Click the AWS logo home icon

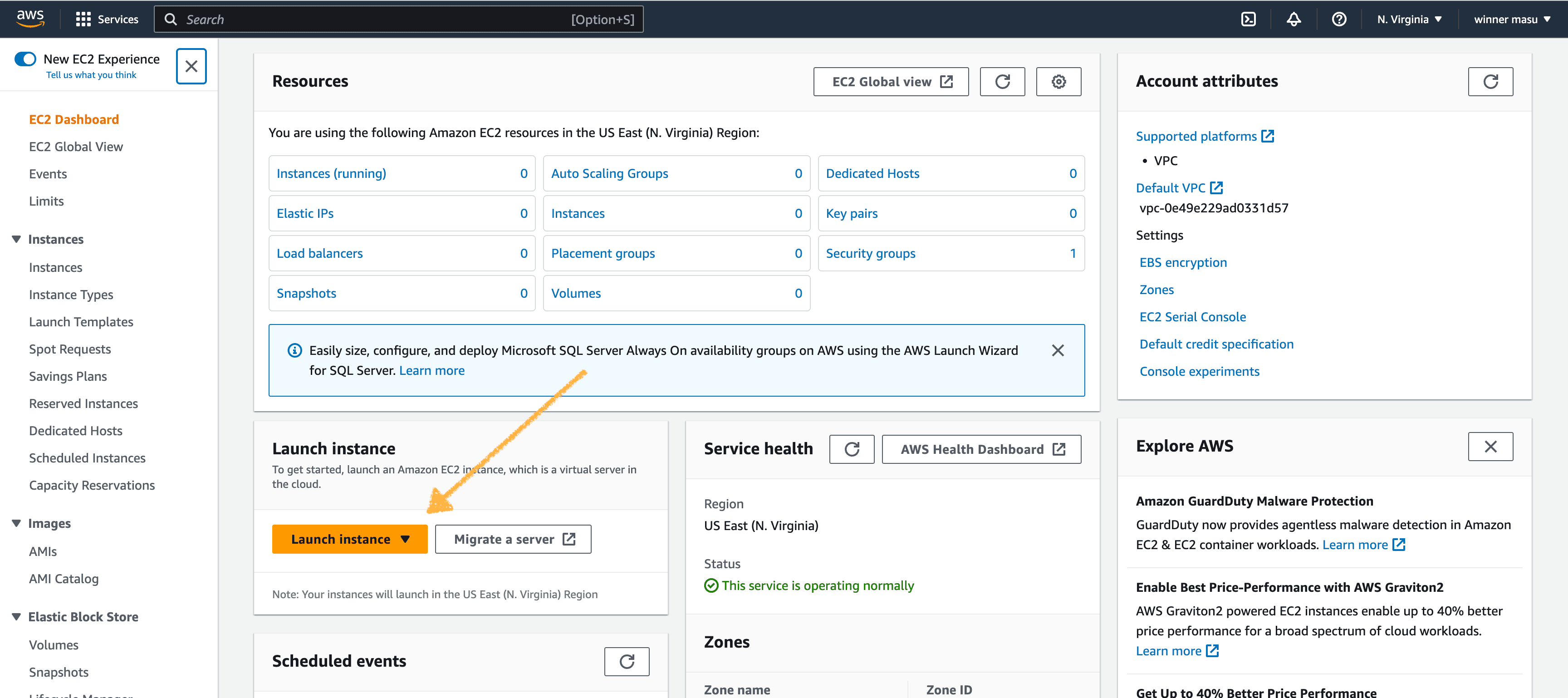click(x=30, y=19)
